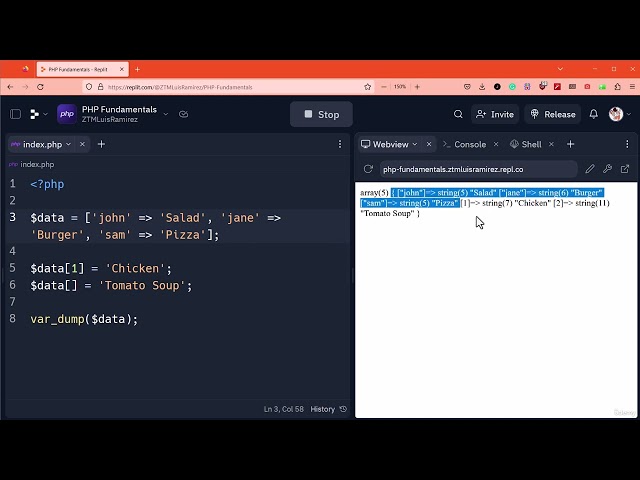This screenshot has height=480, width=640.
Task: Click the lock site-security icon
Action: (100, 87)
